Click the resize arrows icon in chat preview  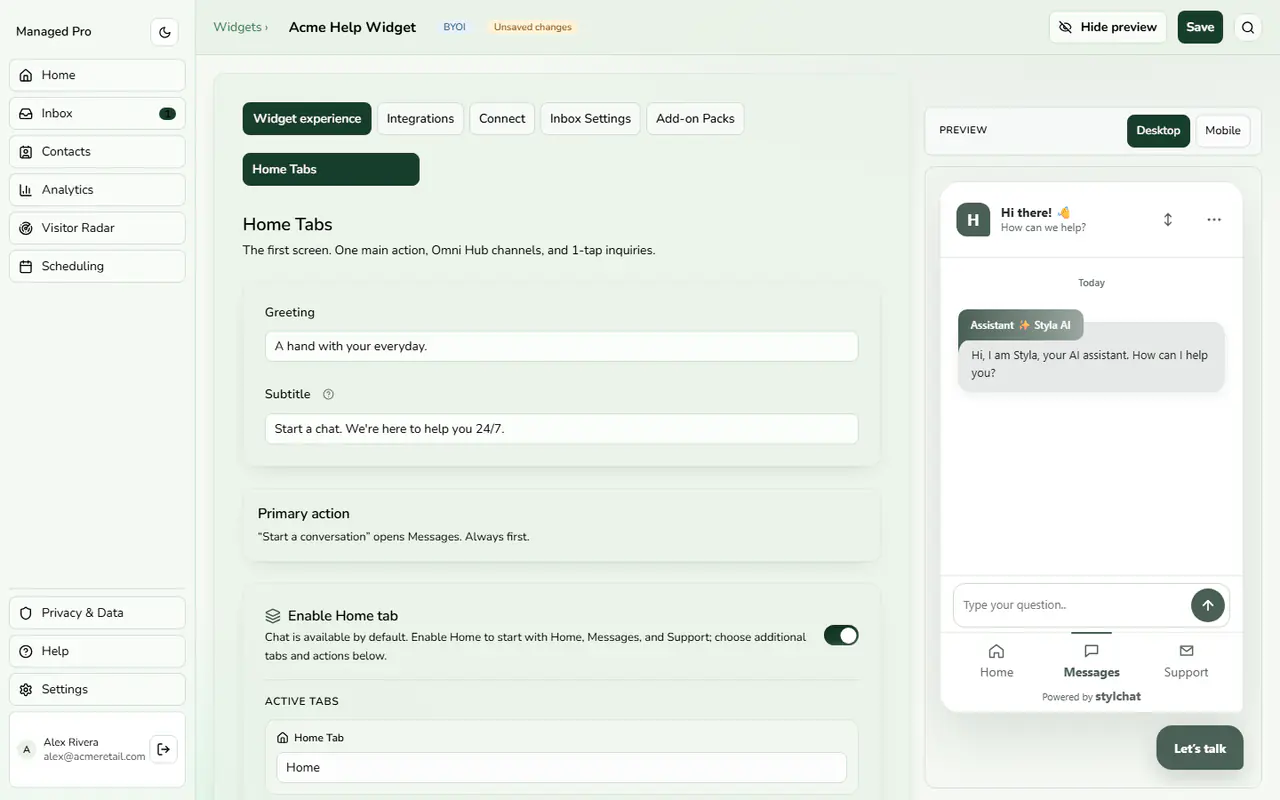1168,219
